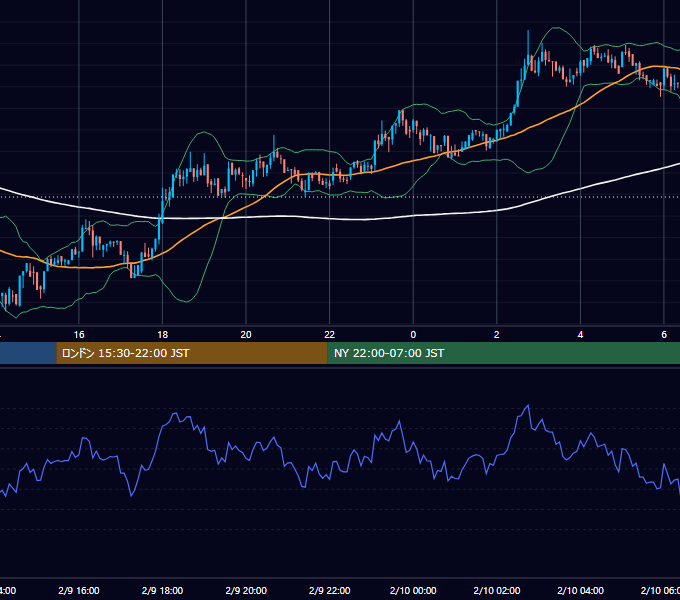
Task: Click the 2/10 04:00 date label
Action: click(x=580, y=590)
